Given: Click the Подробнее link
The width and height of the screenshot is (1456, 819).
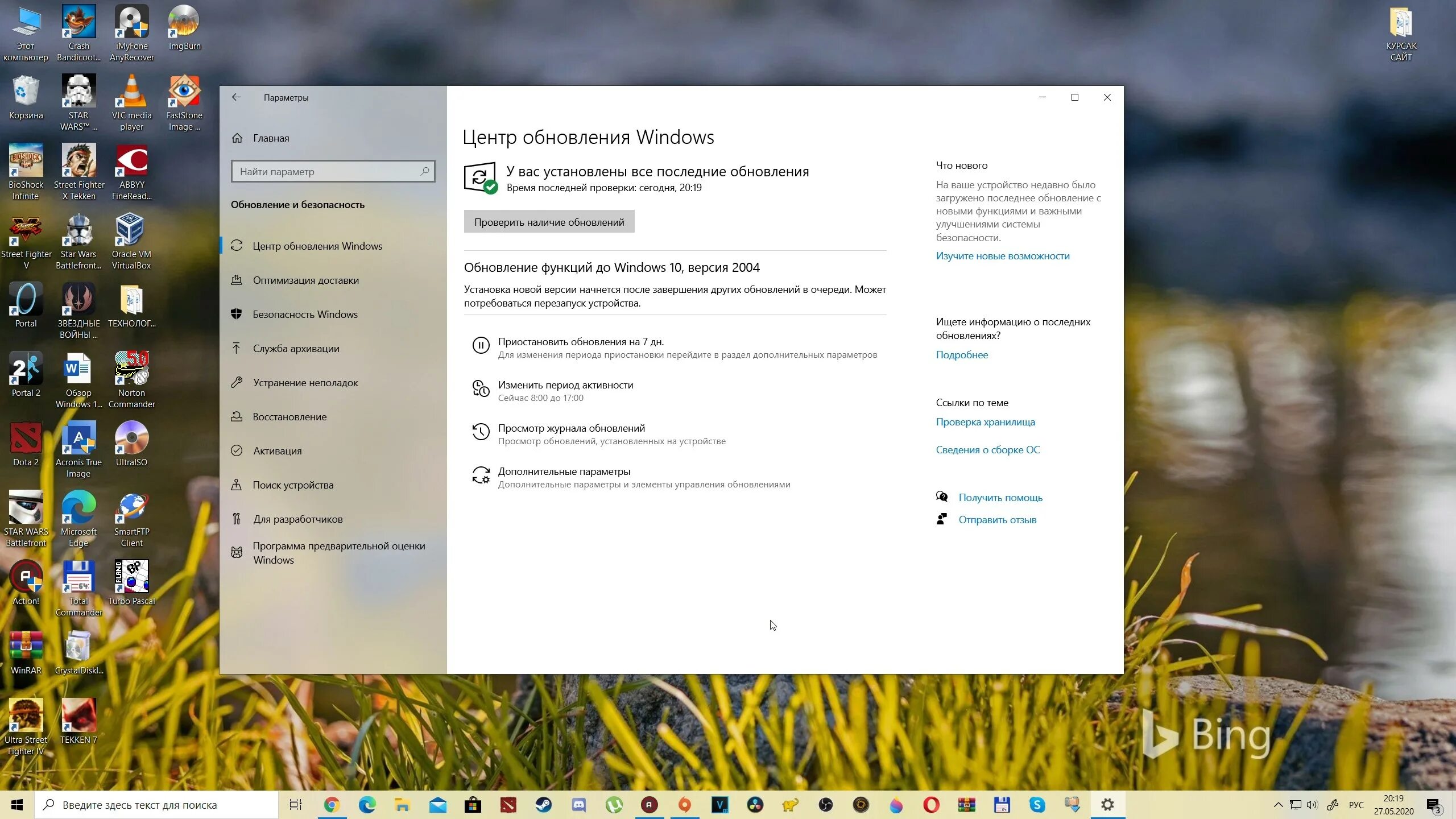Looking at the screenshot, I should coord(962,355).
